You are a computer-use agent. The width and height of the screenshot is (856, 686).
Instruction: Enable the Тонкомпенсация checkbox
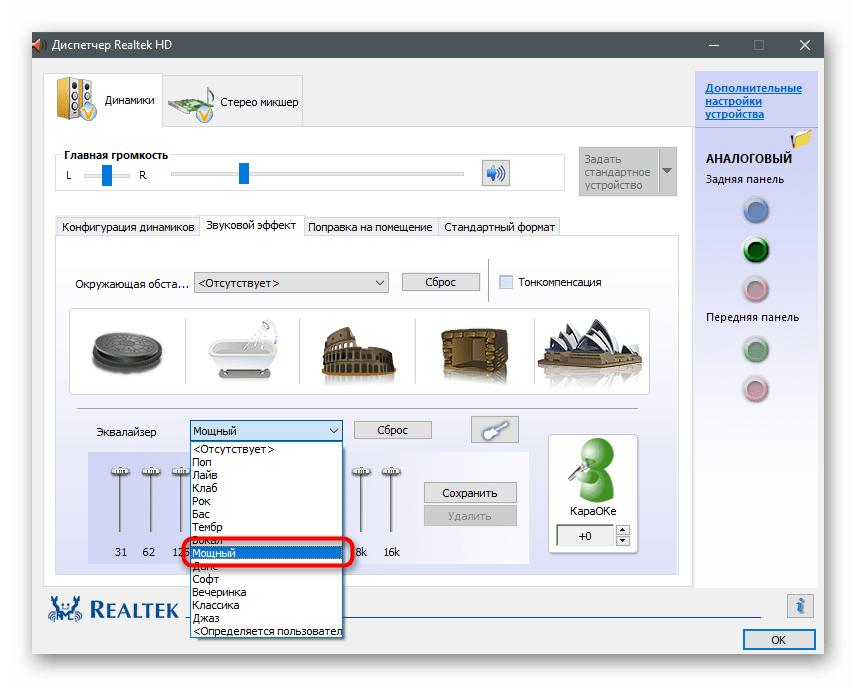point(506,282)
